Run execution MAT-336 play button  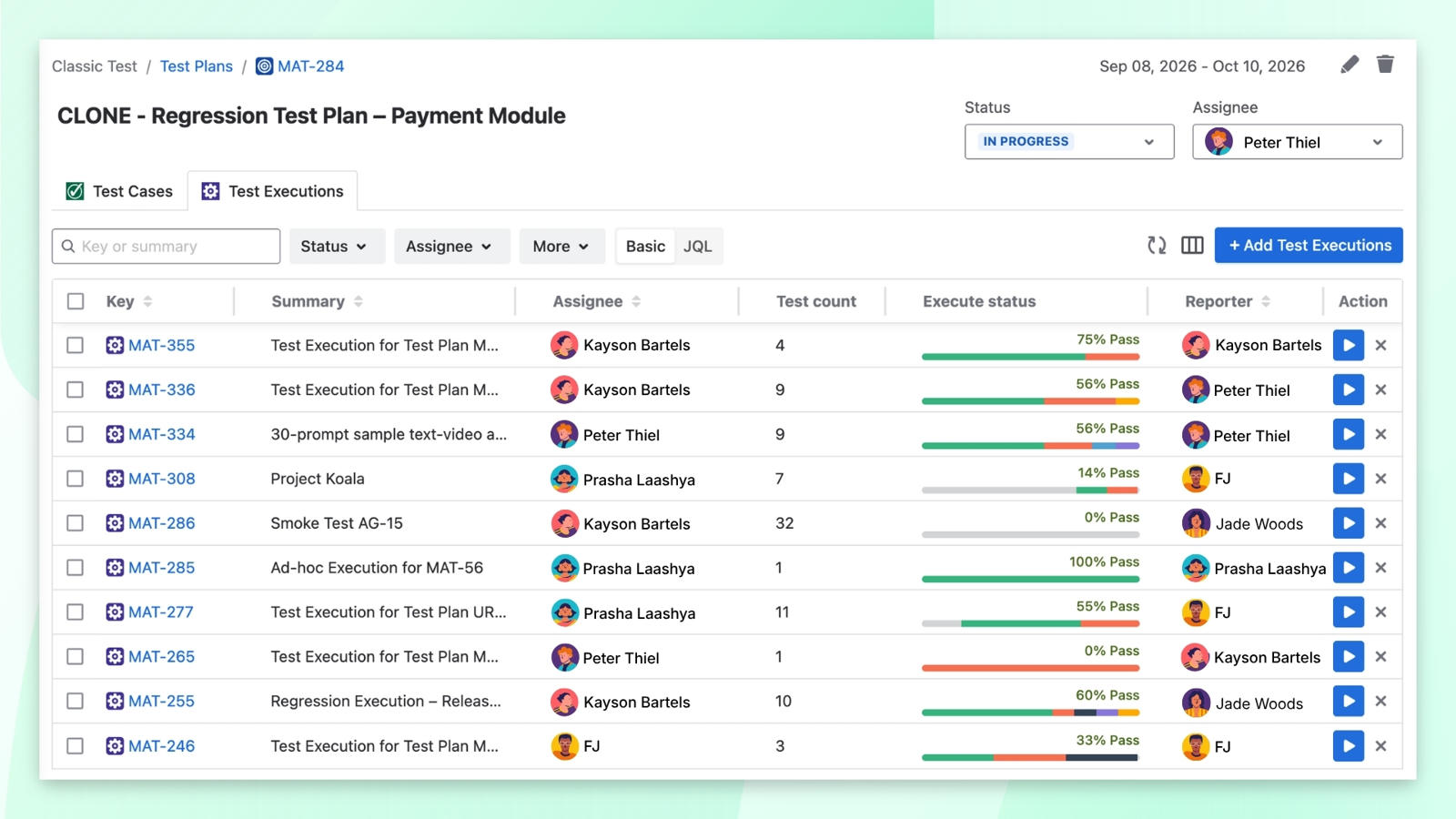[1349, 389]
